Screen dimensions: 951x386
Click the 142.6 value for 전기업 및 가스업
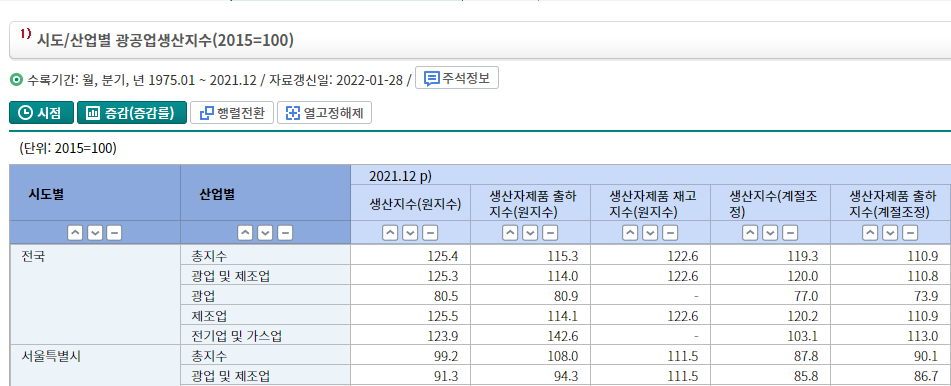click(564, 336)
